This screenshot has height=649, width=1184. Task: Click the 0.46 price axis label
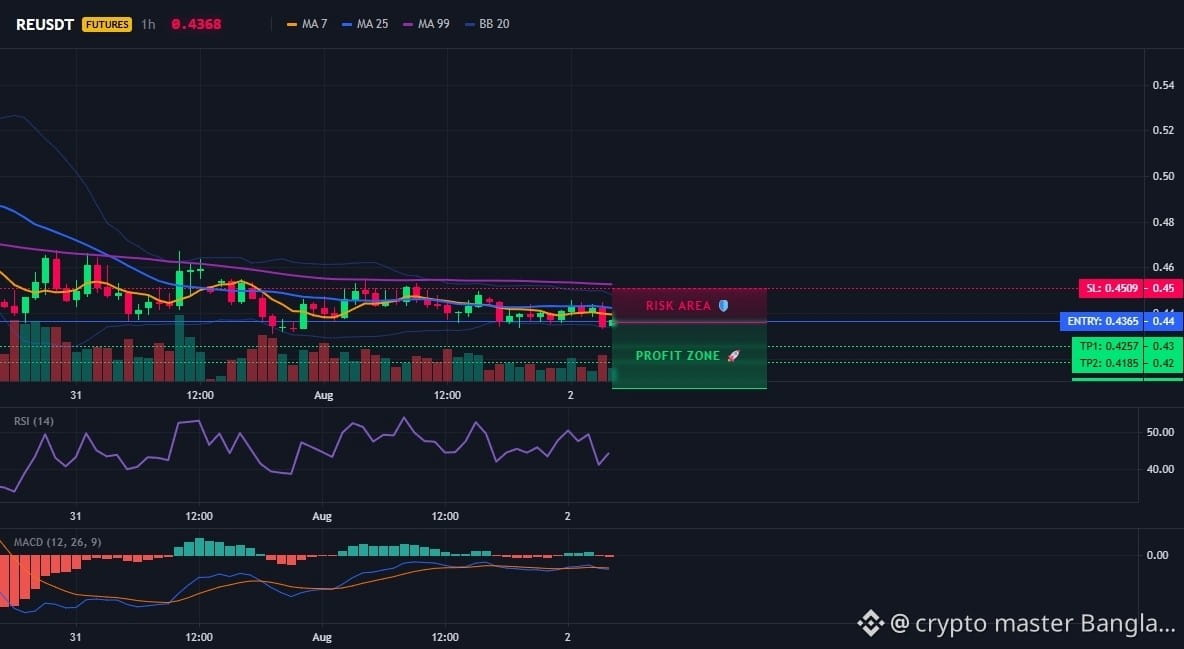1163,267
